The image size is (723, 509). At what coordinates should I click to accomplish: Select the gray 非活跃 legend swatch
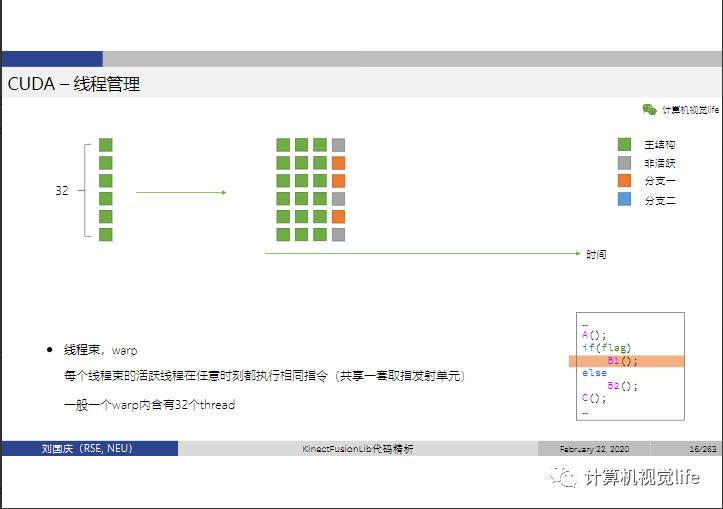(624, 163)
